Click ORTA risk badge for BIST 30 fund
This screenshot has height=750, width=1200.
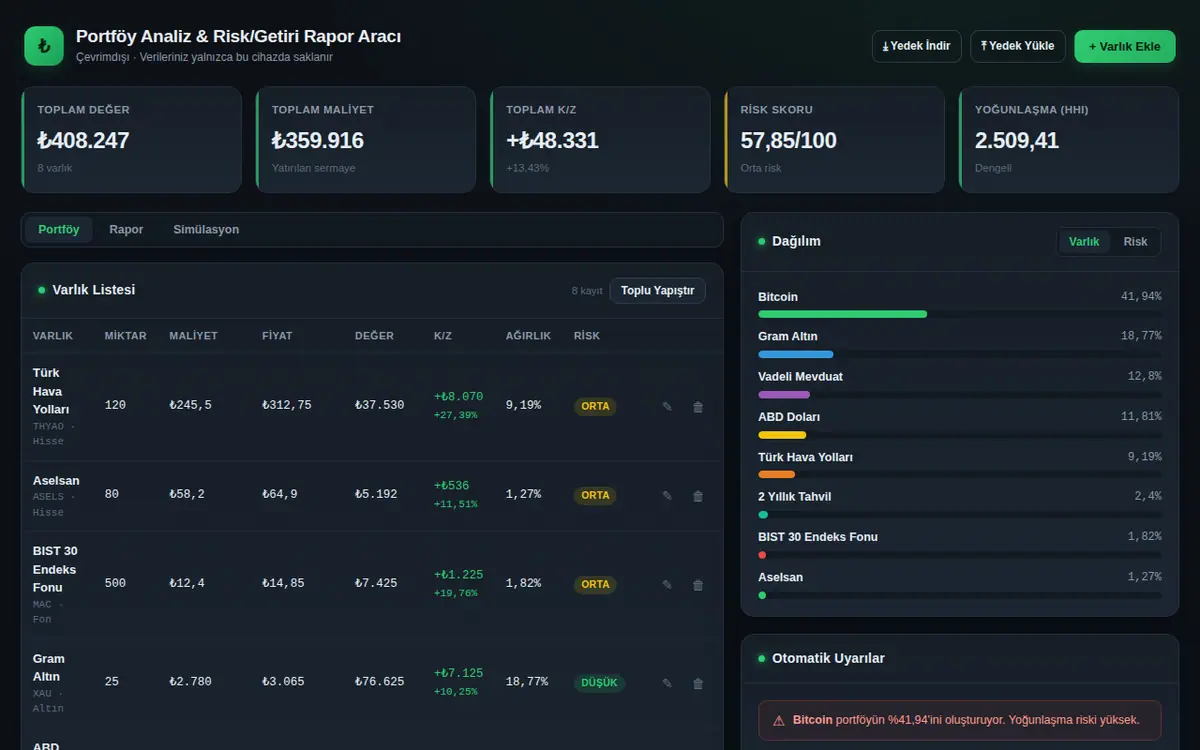pos(595,585)
